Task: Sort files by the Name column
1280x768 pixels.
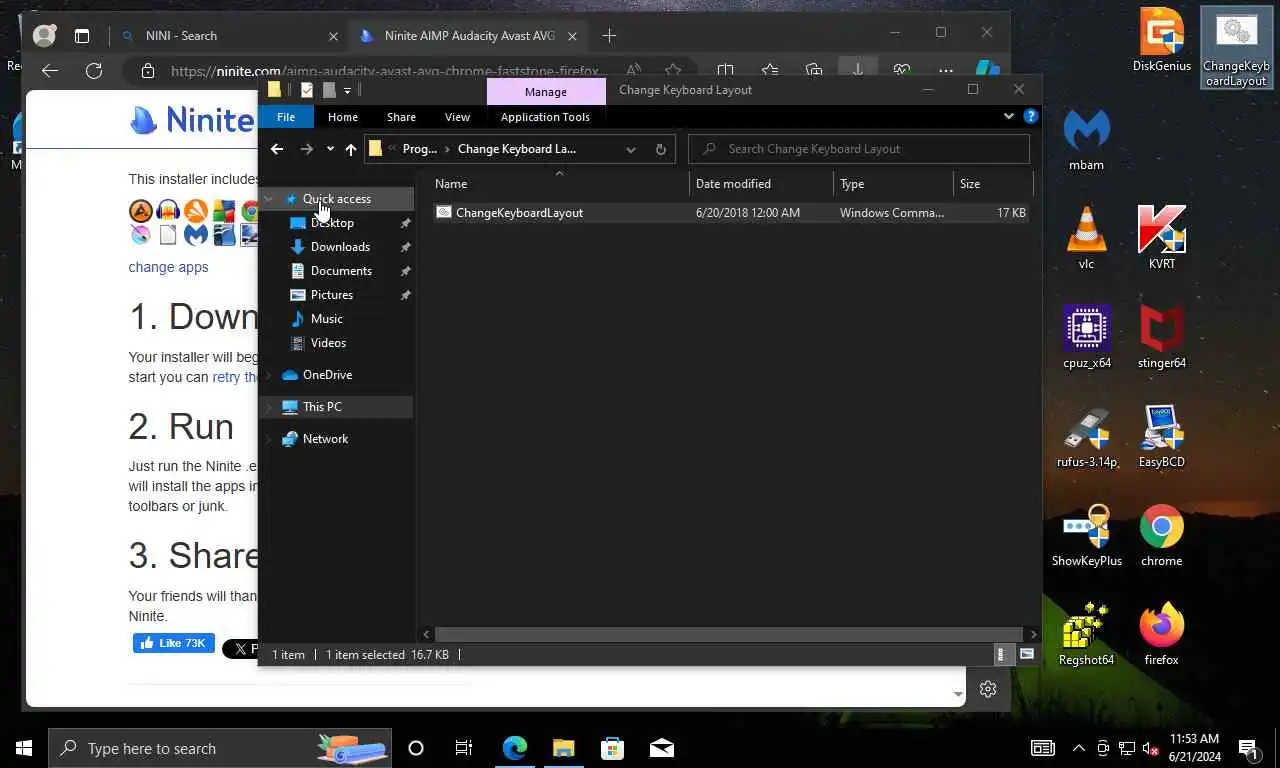Action: (x=560, y=184)
